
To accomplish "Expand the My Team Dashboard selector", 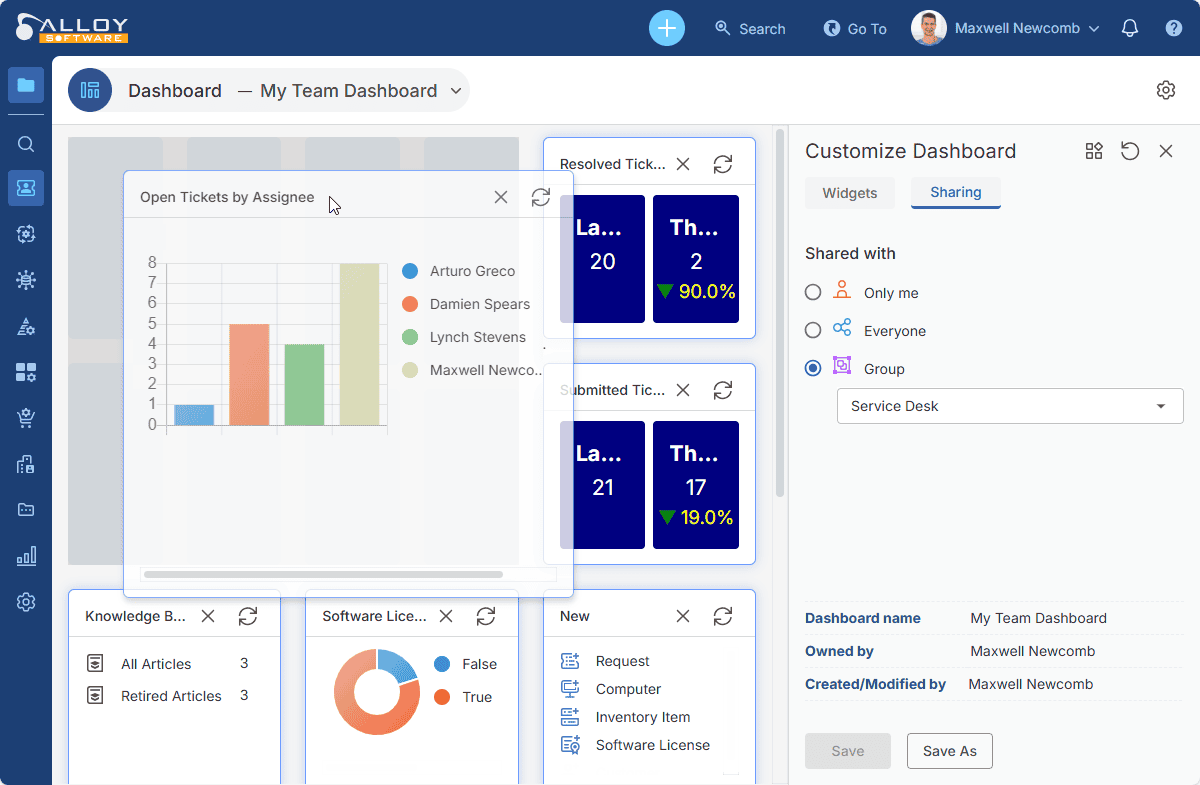I will 456,91.
